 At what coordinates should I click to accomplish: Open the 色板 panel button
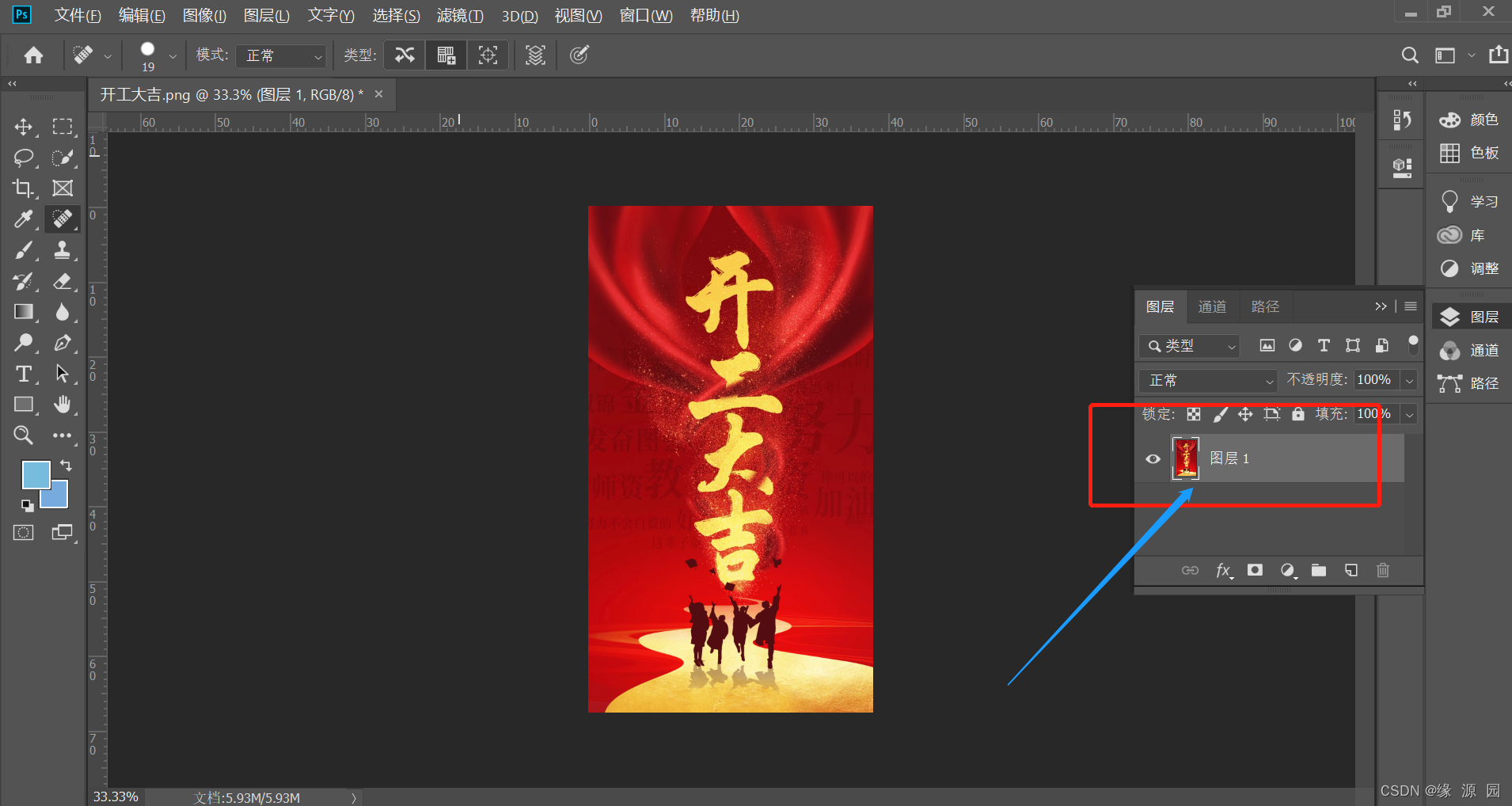click(x=1468, y=153)
